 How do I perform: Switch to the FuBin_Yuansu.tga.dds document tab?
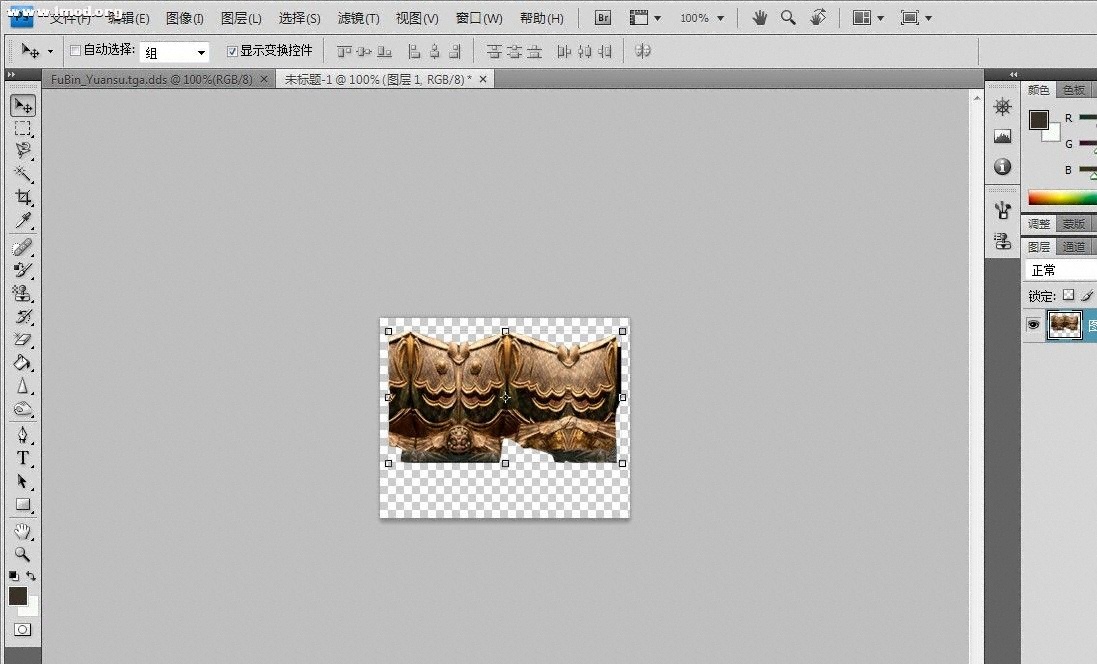click(x=152, y=79)
